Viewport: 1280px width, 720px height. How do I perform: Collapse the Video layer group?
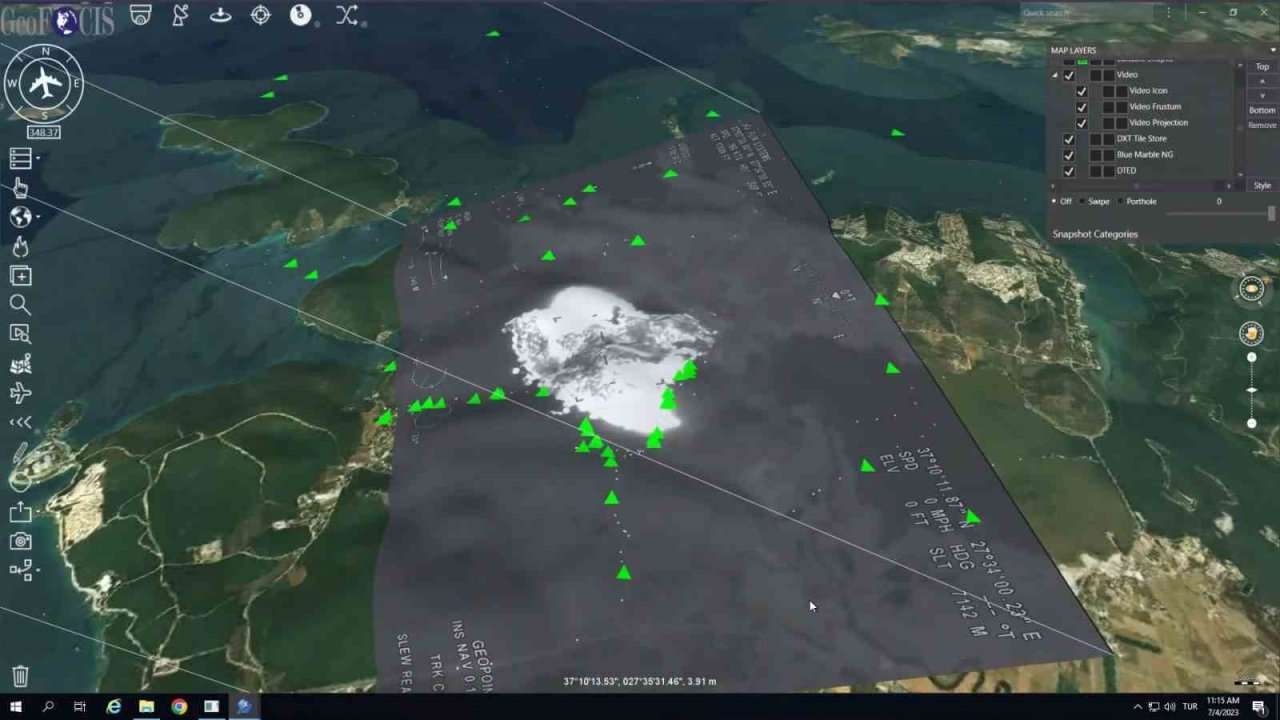pos(1054,75)
